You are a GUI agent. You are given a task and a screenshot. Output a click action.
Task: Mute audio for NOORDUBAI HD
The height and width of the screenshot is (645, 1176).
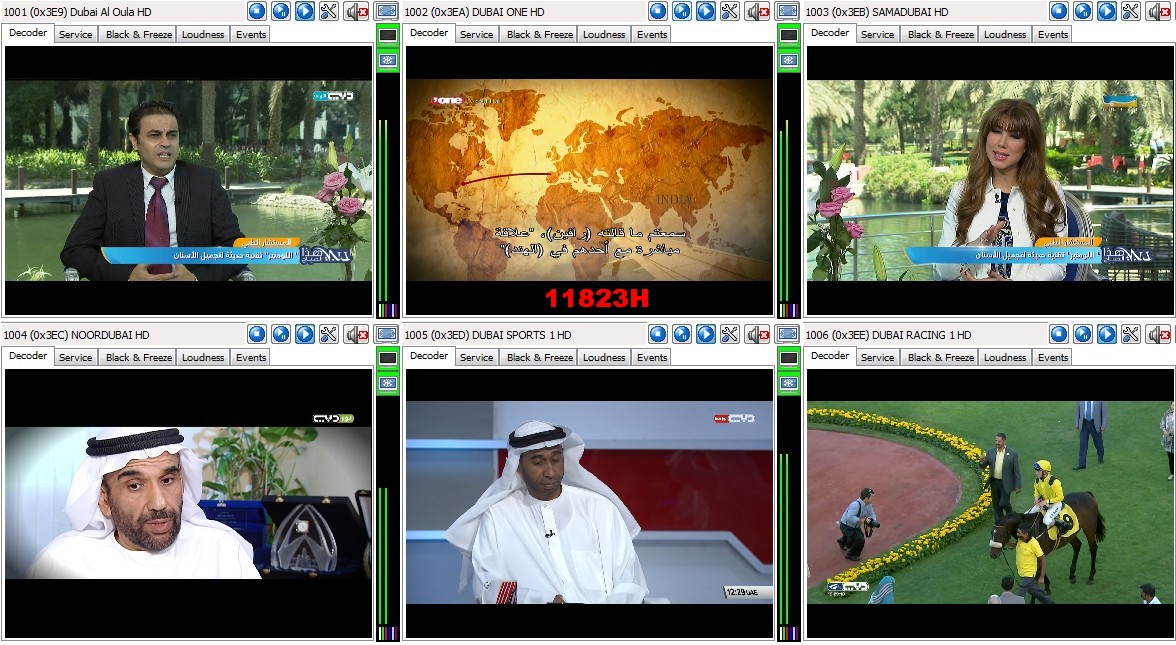click(356, 334)
